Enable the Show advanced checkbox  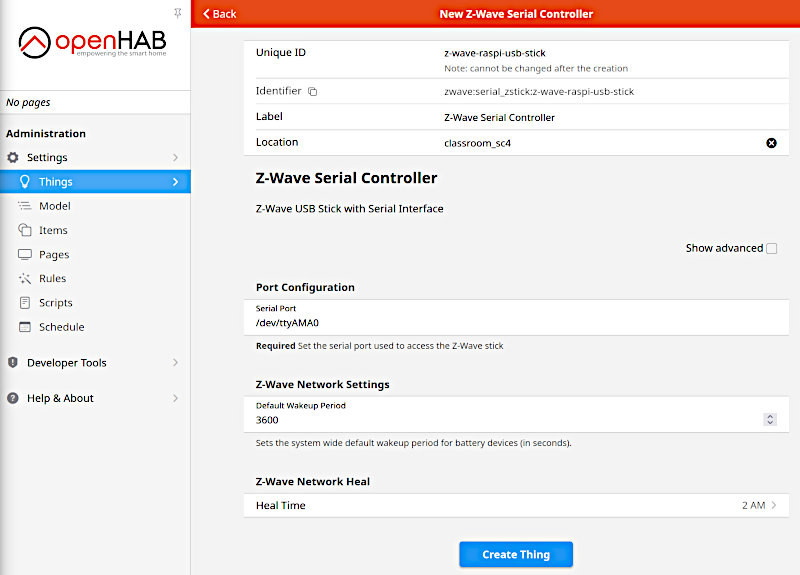coord(771,248)
